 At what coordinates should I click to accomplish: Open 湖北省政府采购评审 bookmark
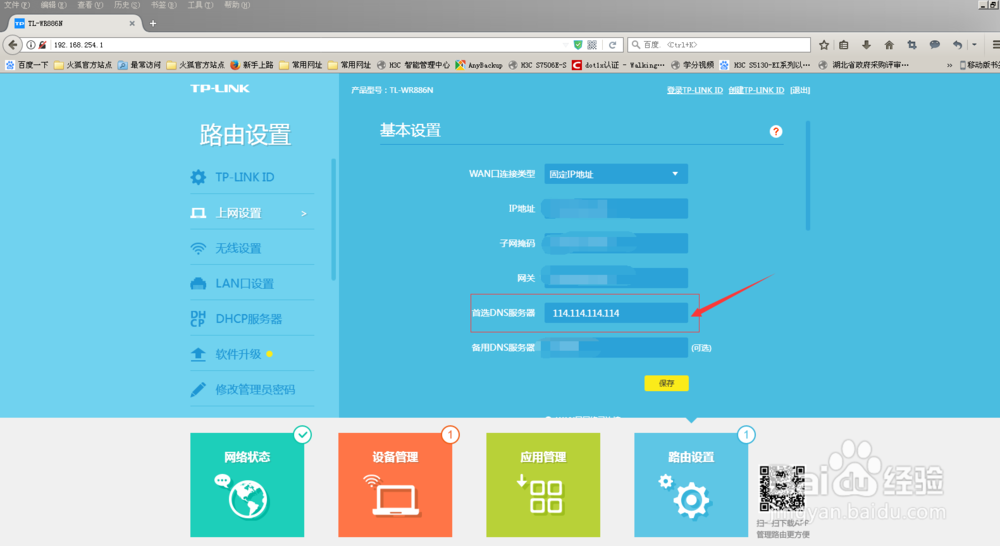coord(864,65)
